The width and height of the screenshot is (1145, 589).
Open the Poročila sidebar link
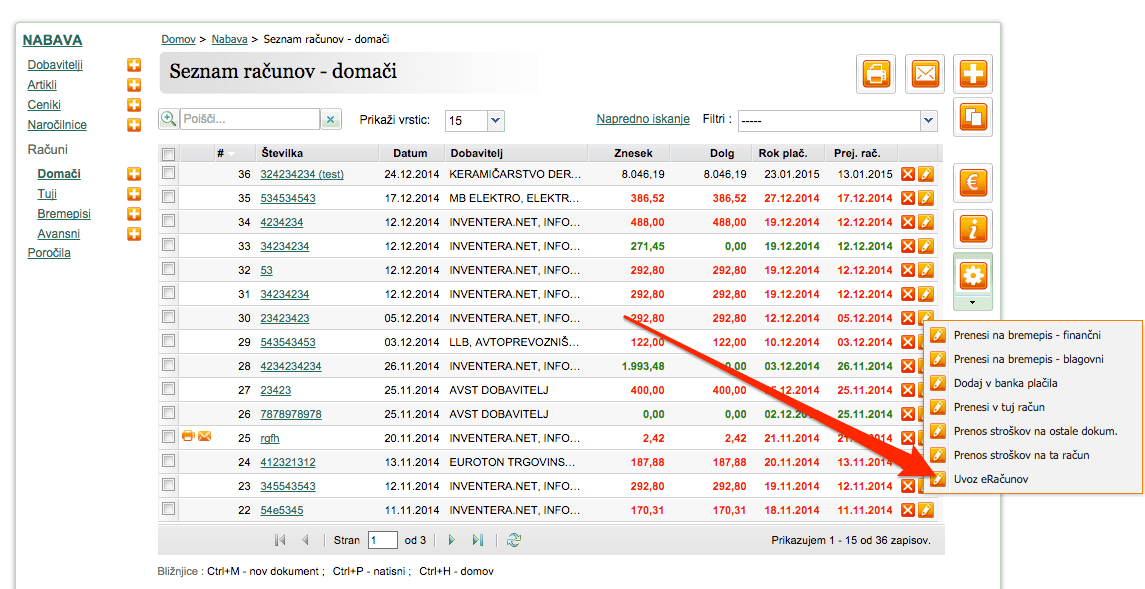click(x=49, y=253)
